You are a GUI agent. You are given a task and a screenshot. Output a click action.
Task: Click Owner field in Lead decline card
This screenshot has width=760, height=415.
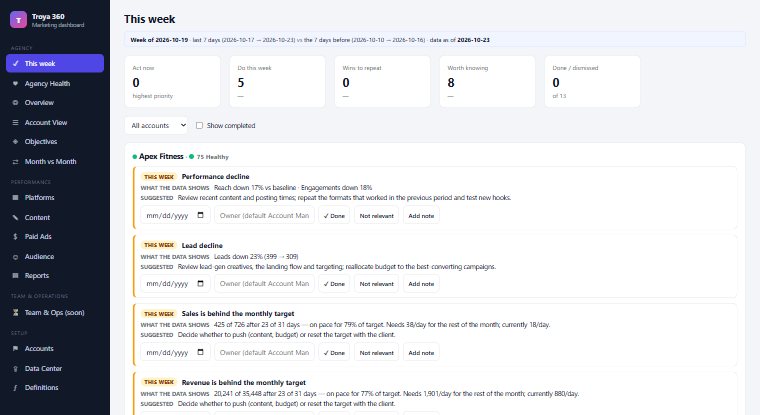(x=264, y=284)
